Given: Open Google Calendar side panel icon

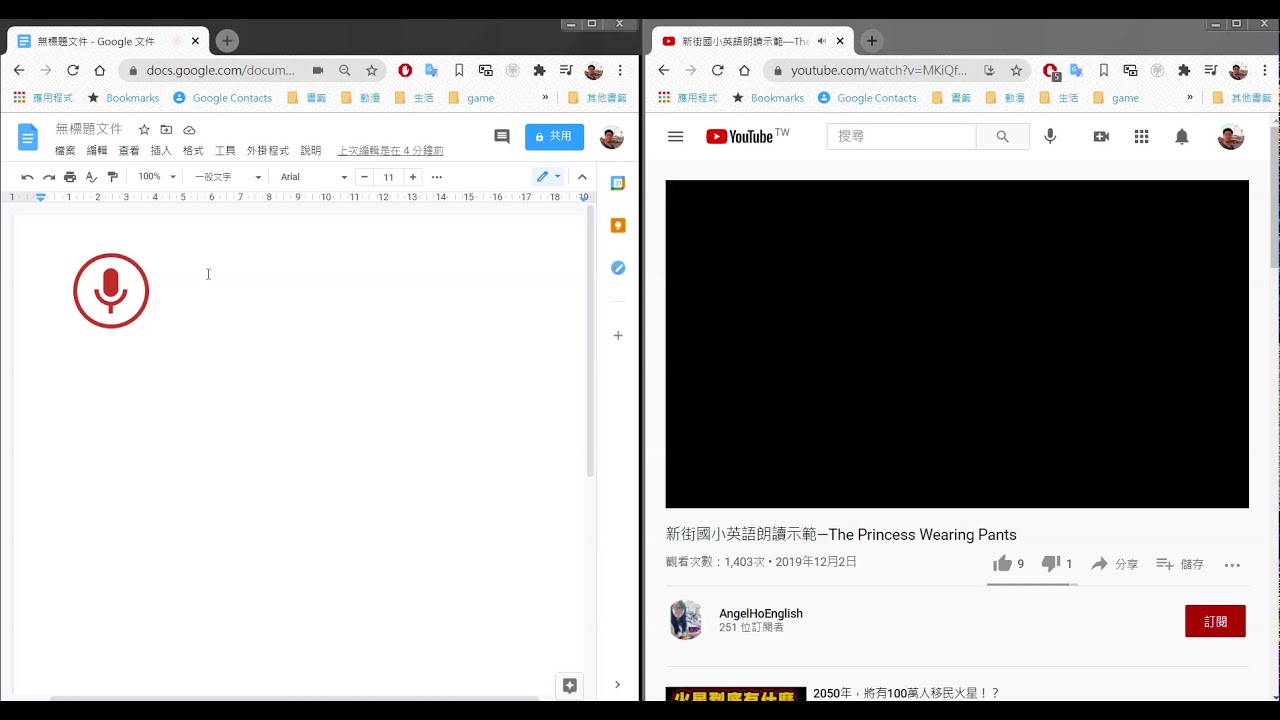Looking at the screenshot, I should coord(618,183).
